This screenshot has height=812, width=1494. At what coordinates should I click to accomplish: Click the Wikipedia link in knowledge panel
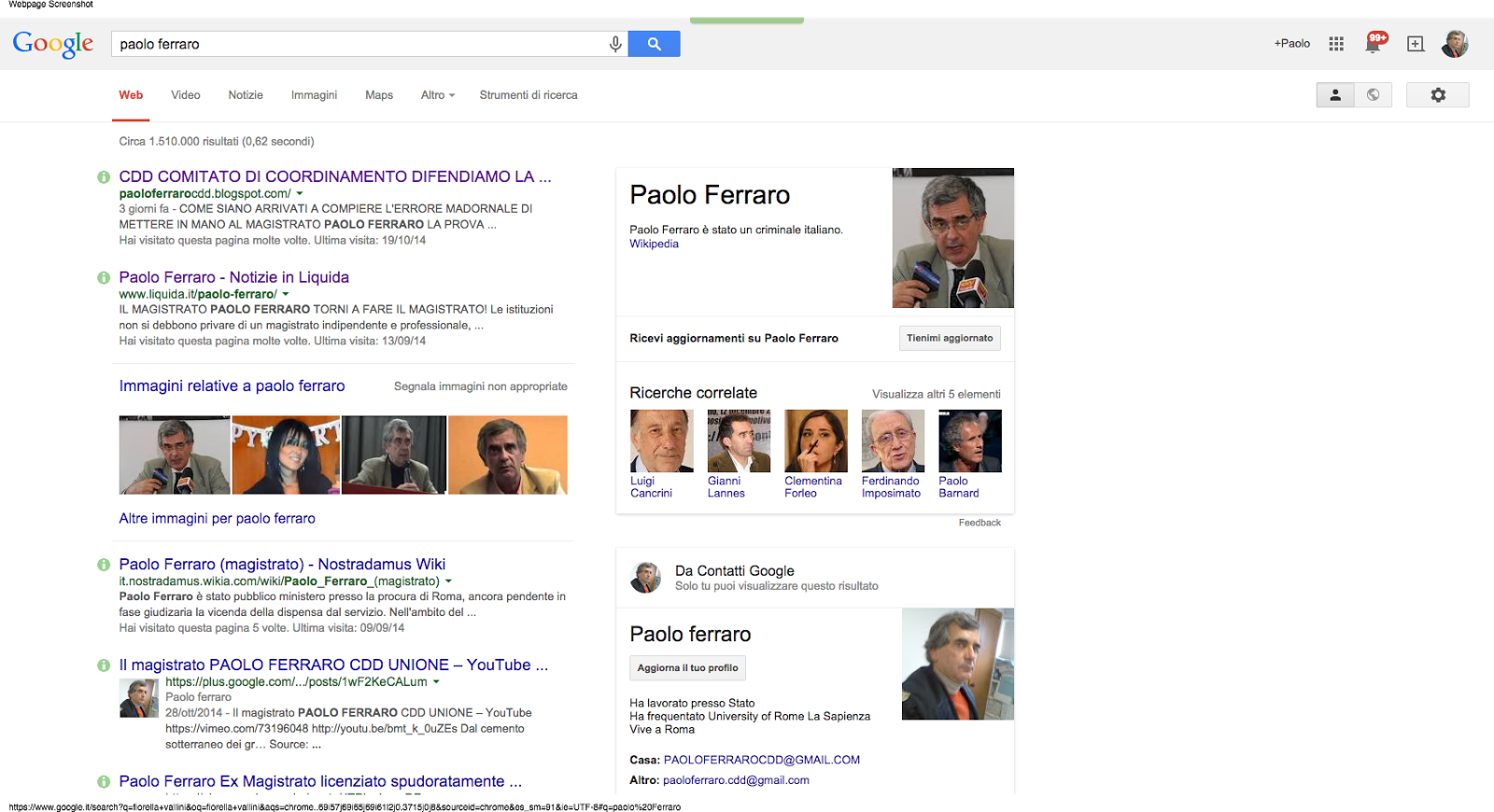point(654,244)
